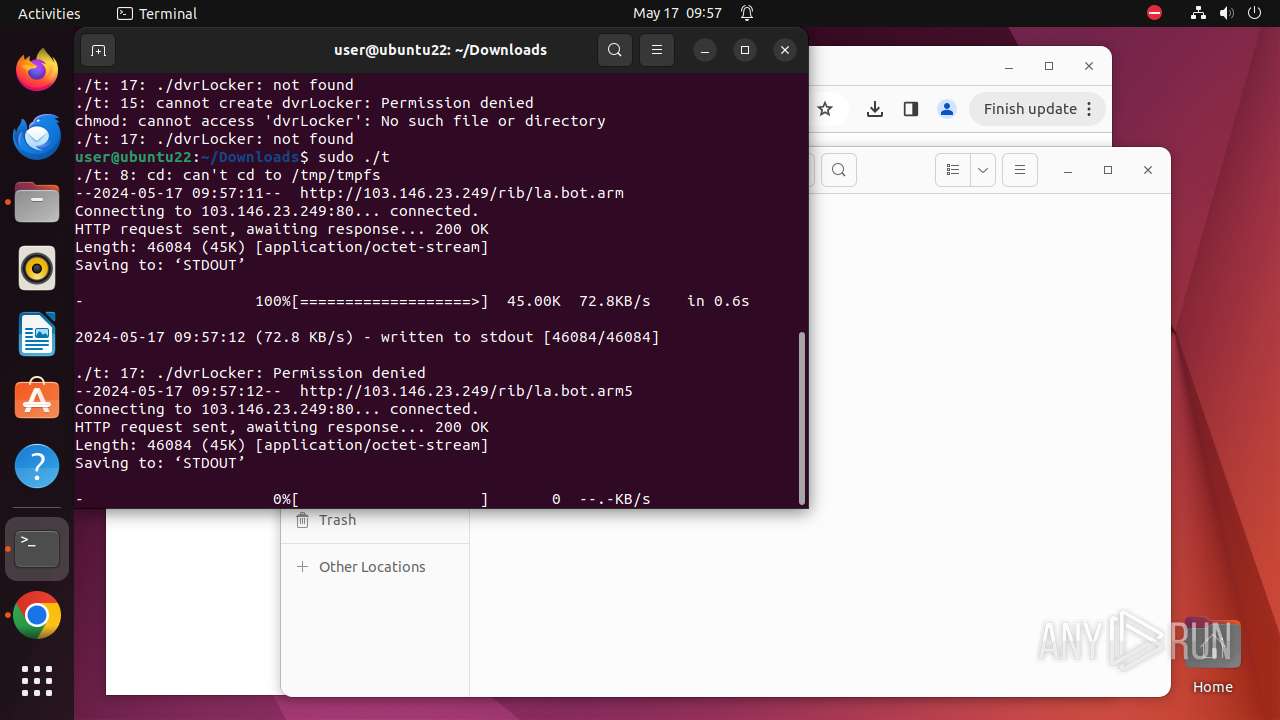
Task: Click volume icon in system tray
Action: pos(1227,13)
